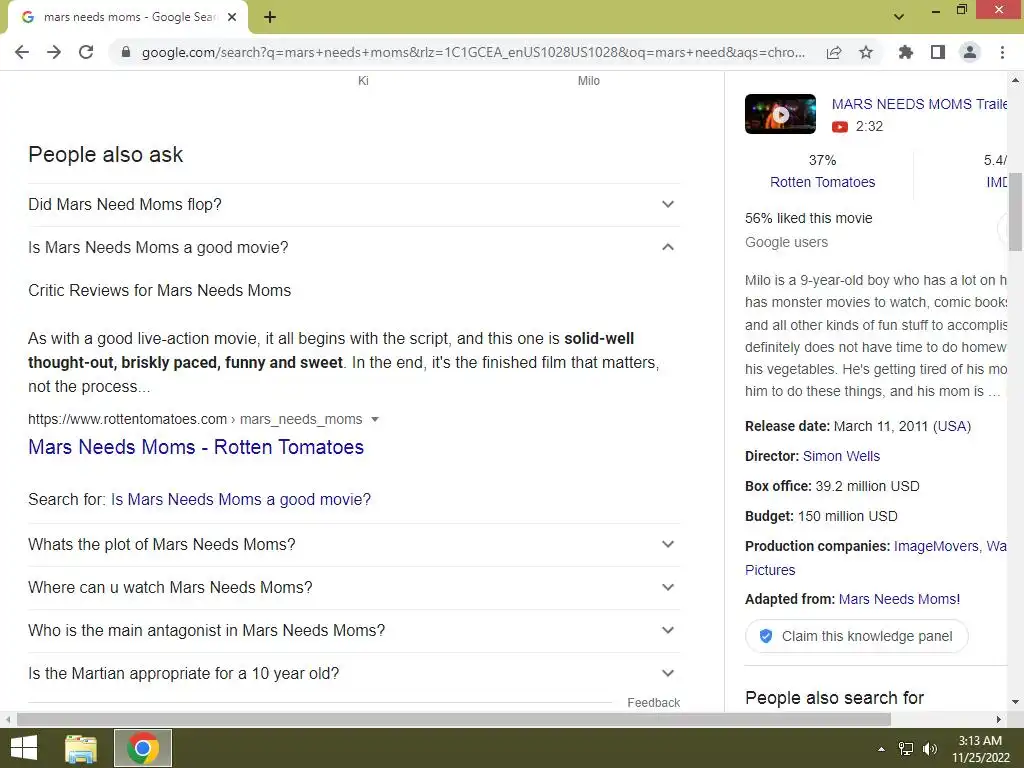Open 'Mars Needs Moms!' adapted-from link
This screenshot has width=1024, height=768.
click(899, 599)
